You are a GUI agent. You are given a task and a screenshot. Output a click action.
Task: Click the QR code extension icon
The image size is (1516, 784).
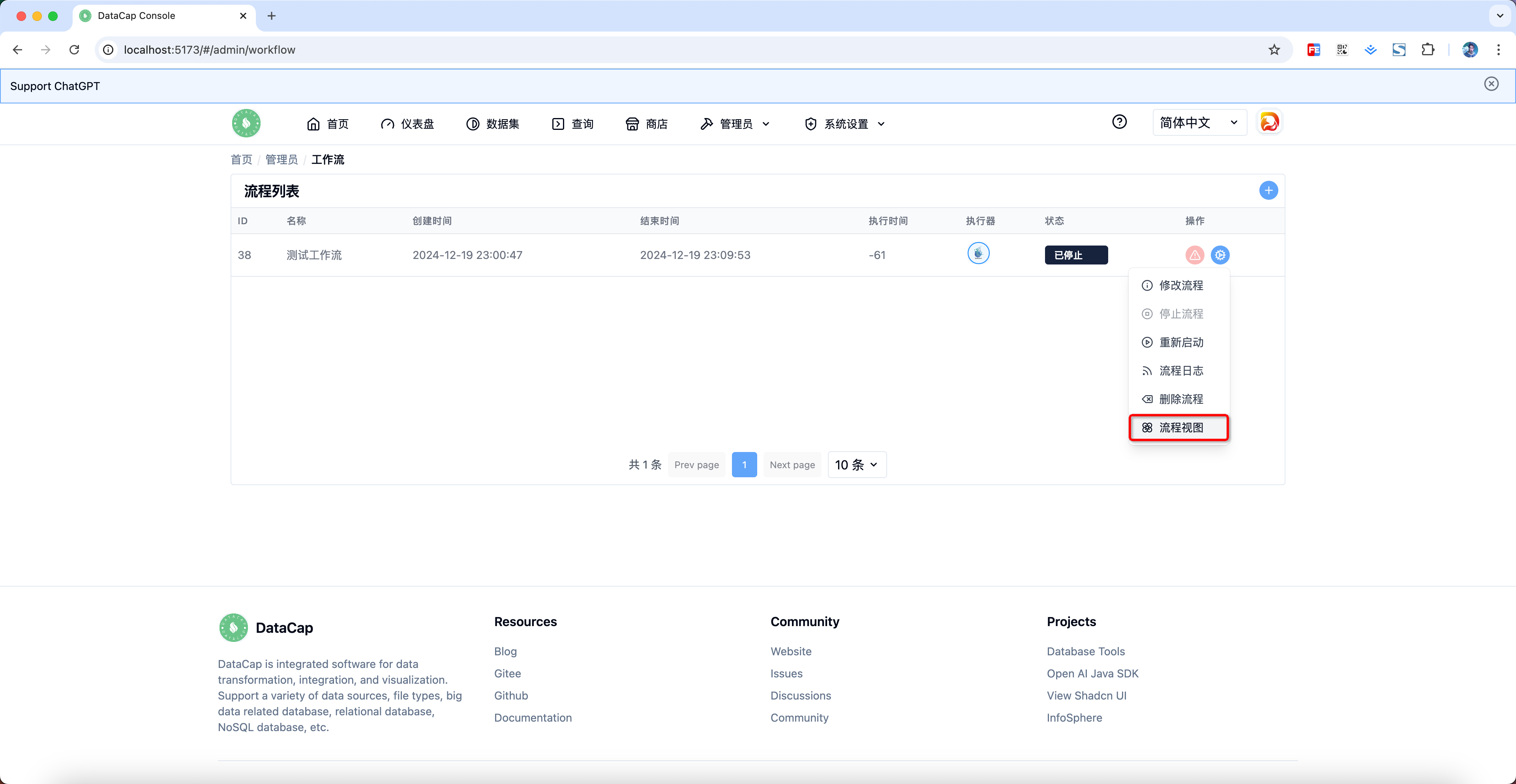[1342, 49]
